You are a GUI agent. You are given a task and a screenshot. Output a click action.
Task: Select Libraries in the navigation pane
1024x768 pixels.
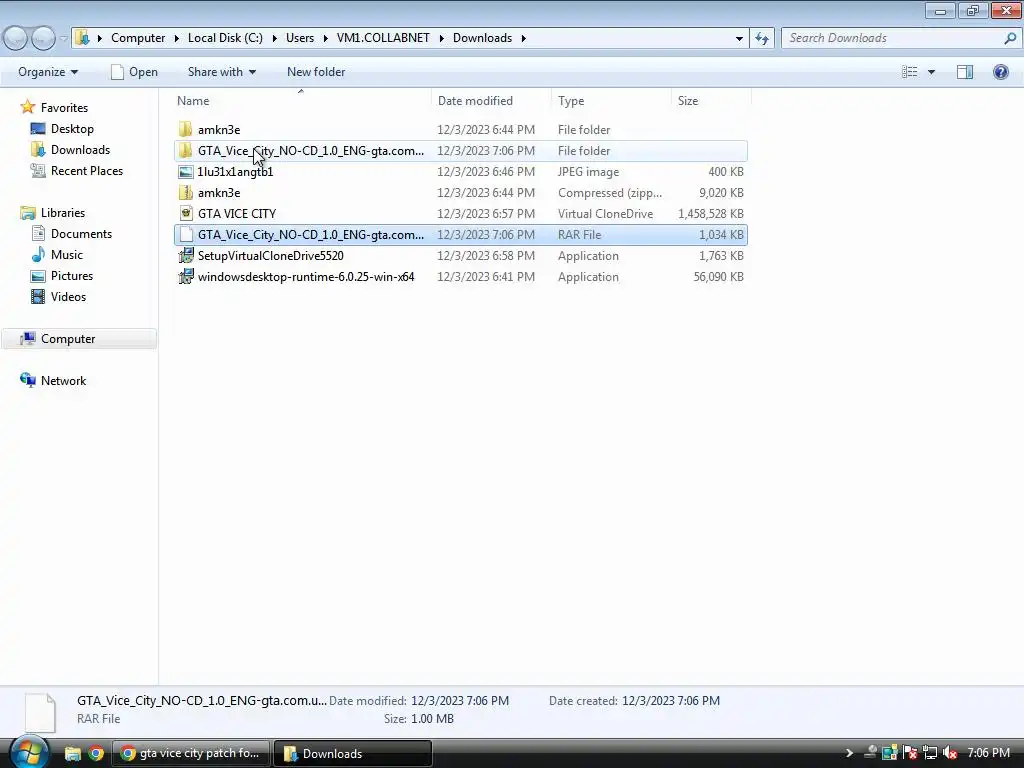(x=63, y=212)
